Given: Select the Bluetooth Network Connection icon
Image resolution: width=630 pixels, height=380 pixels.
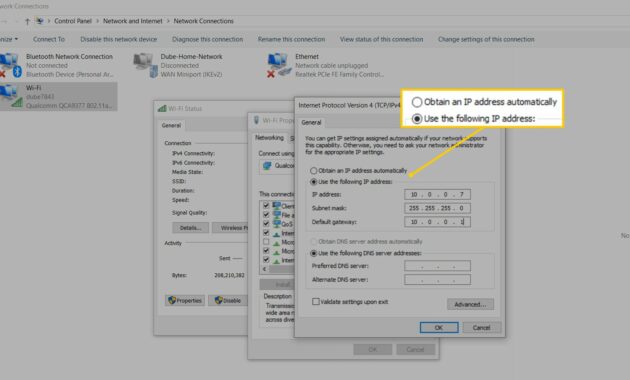Looking at the screenshot, I should tap(10, 65).
